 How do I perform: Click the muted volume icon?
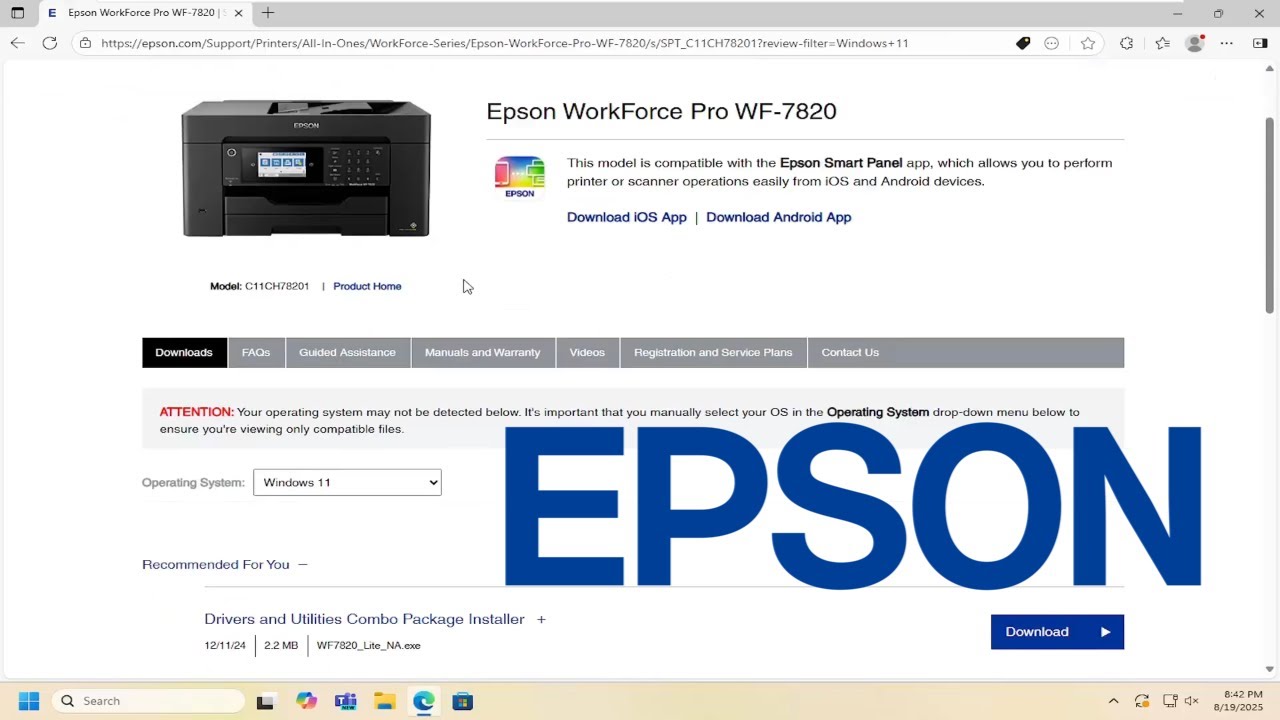coord(1191,701)
